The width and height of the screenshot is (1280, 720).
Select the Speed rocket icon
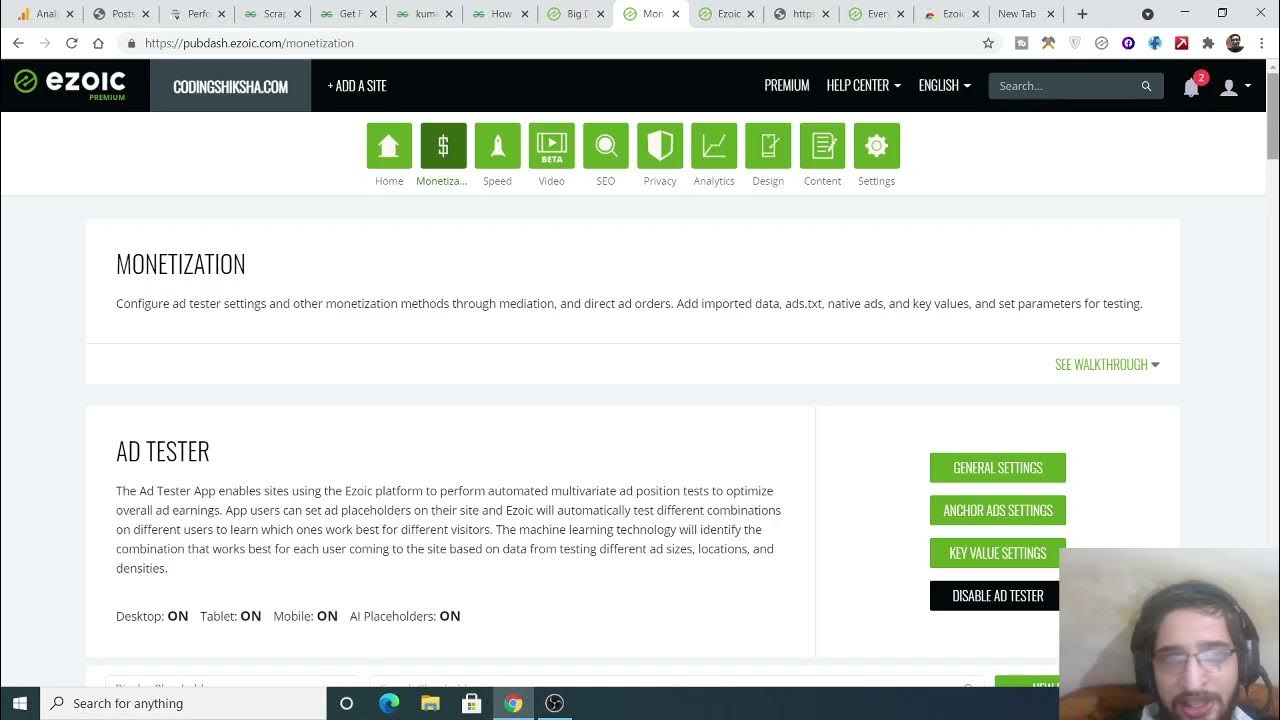pyautogui.click(x=497, y=146)
